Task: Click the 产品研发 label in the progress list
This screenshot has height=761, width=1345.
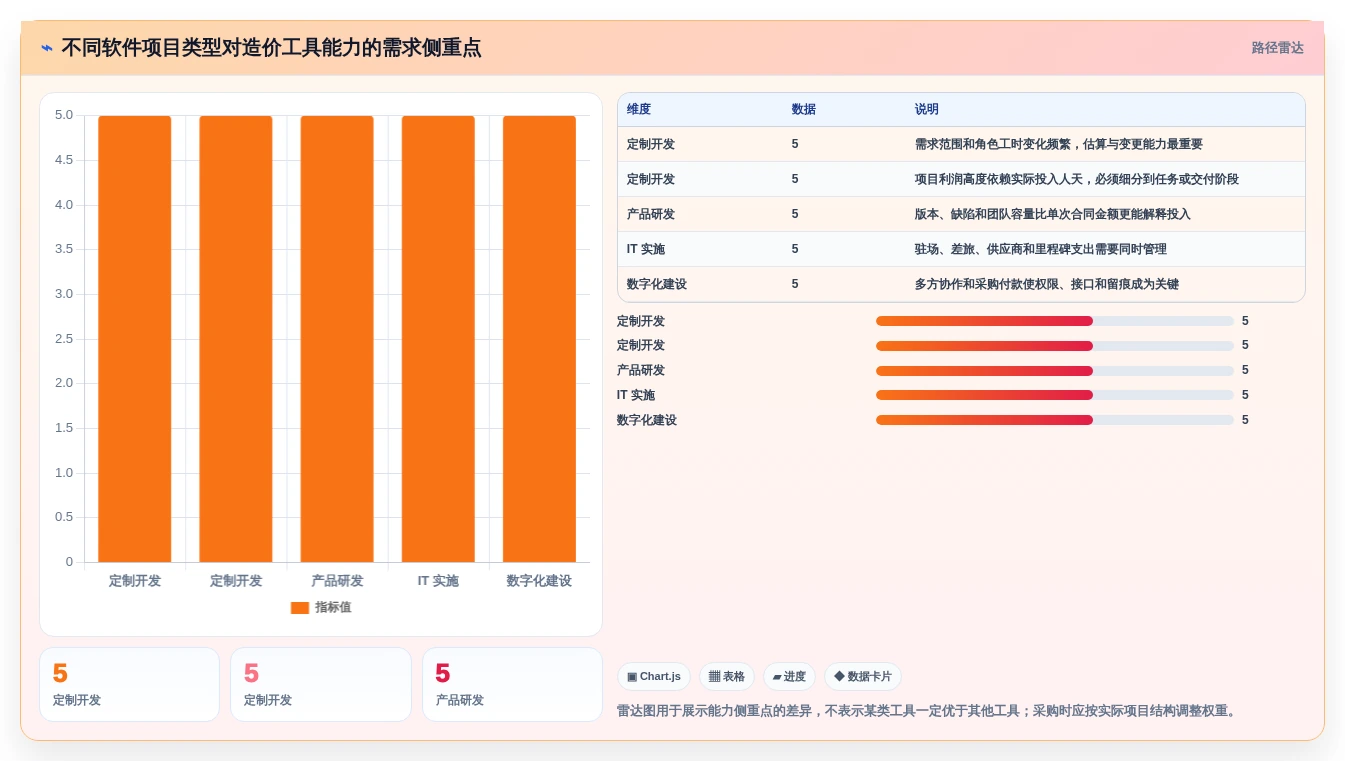Action: pos(641,371)
